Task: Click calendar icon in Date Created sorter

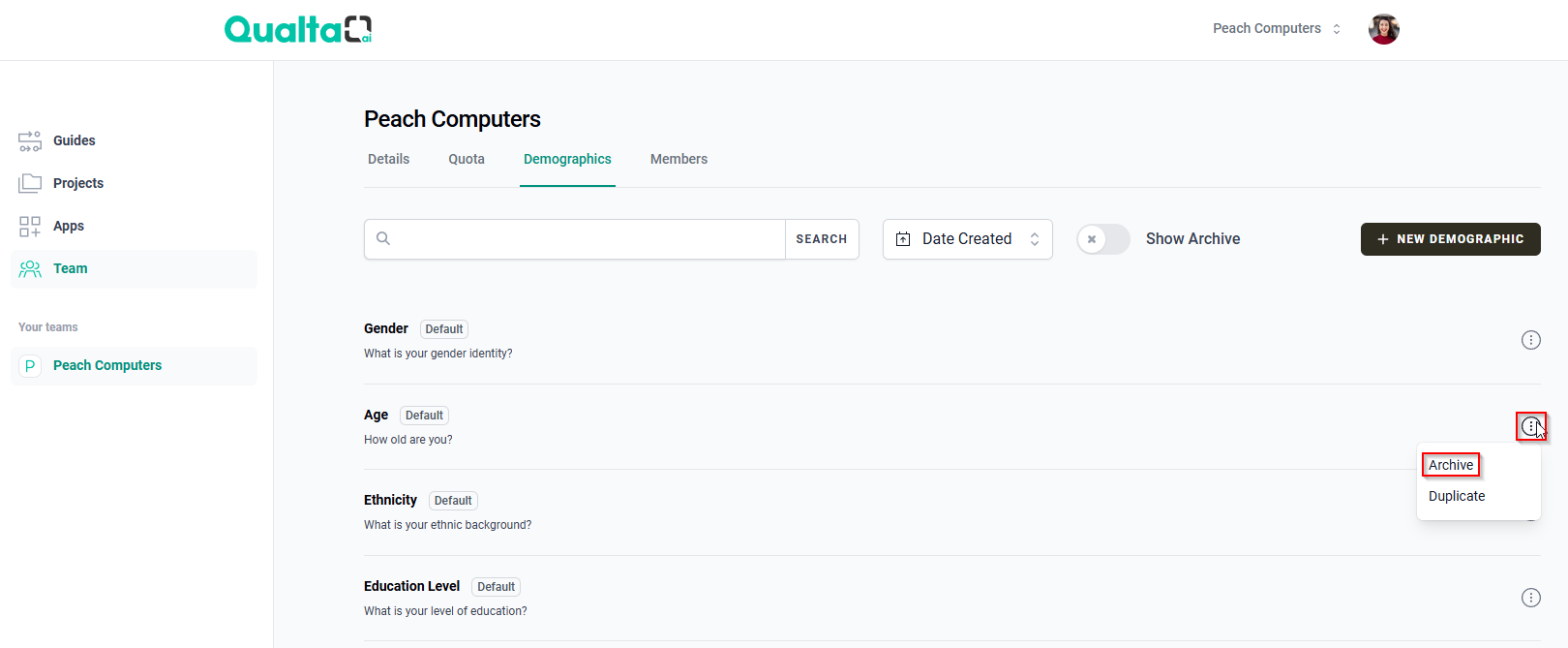Action: (903, 239)
